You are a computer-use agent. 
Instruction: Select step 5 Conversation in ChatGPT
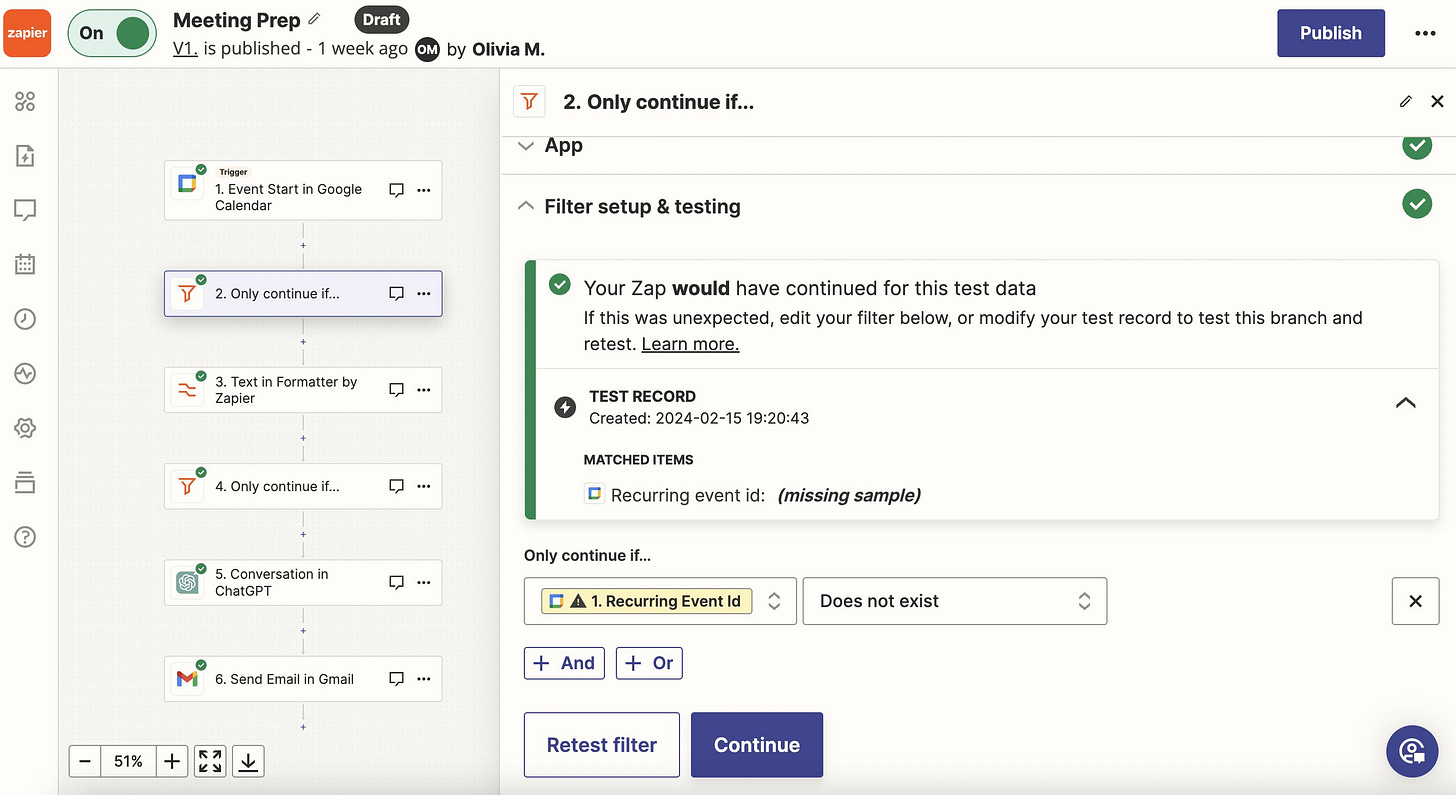coord(303,582)
